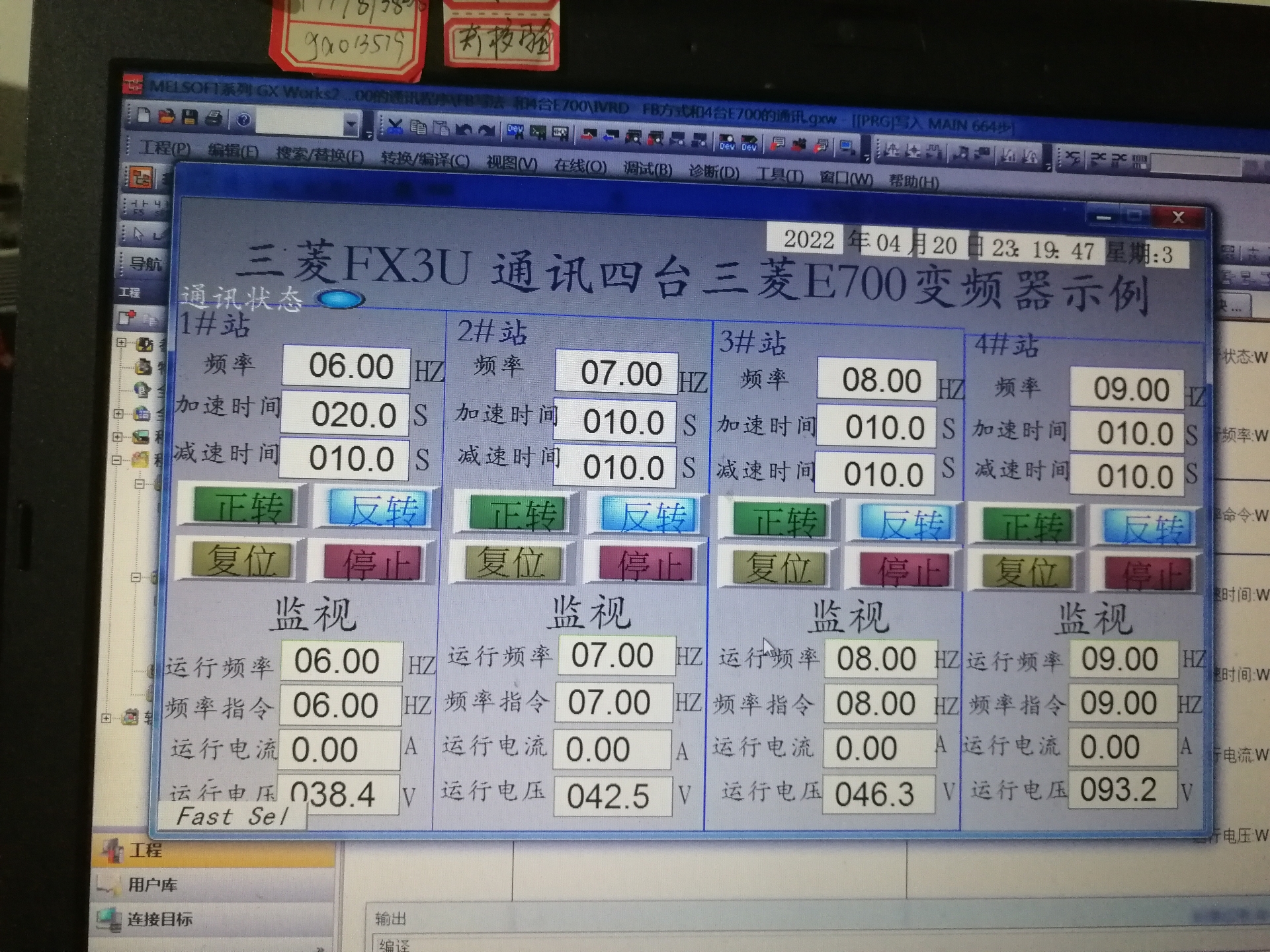Click the Undo arrow icon

[x=463, y=129]
